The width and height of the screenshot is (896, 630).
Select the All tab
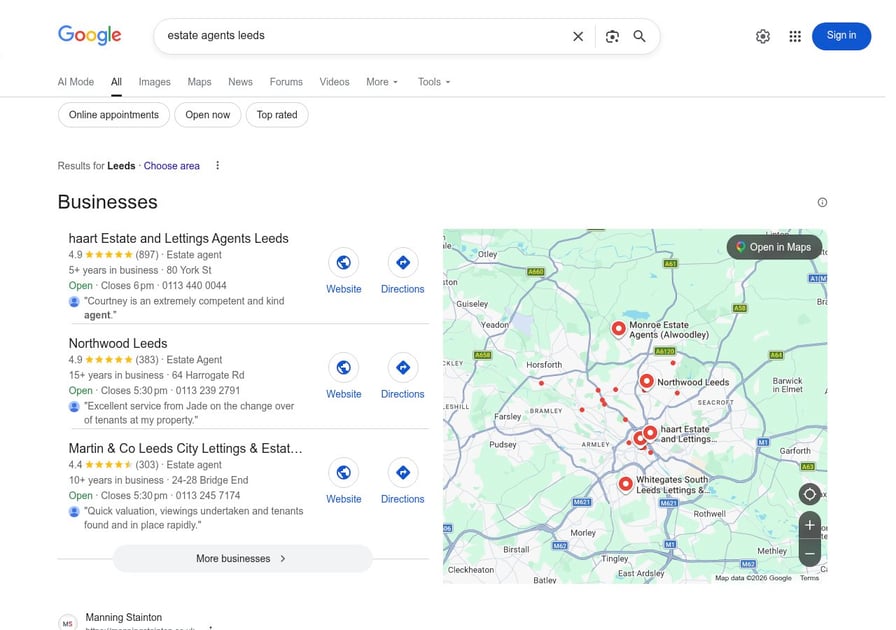pyautogui.click(x=116, y=82)
